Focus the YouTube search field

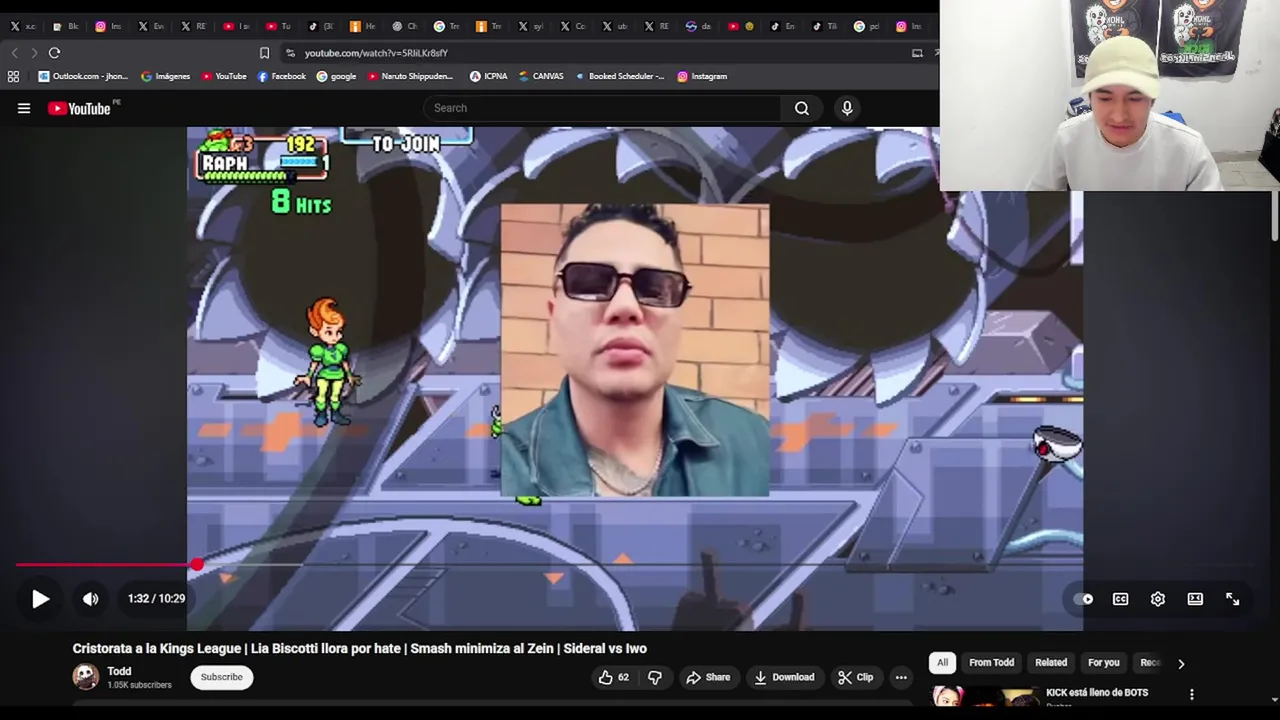pyautogui.click(x=603, y=108)
